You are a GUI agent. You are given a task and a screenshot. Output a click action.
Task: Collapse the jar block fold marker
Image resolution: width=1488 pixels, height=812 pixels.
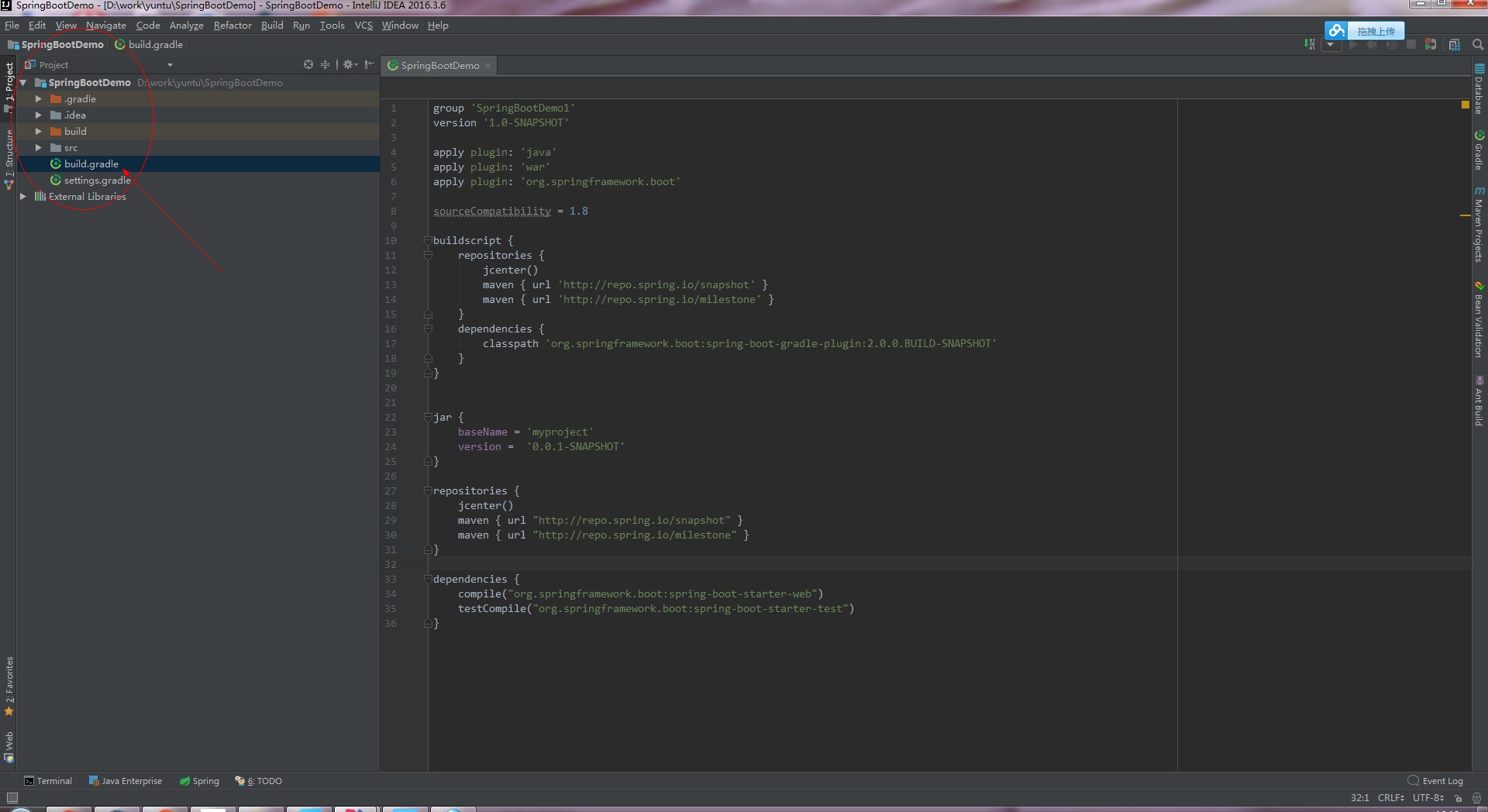pyautogui.click(x=428, y=417)
